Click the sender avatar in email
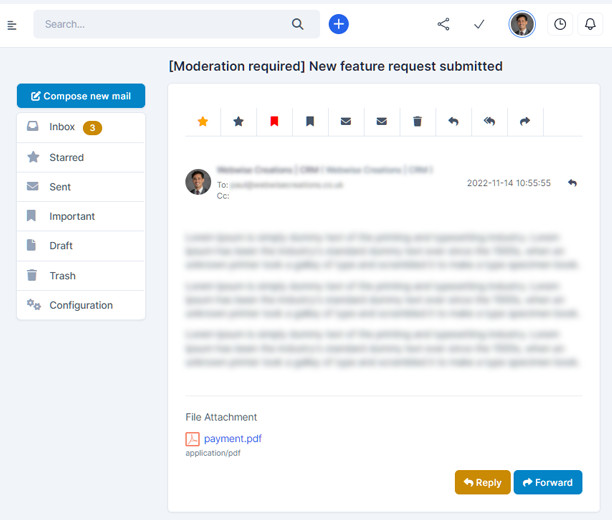 (198, 182)
